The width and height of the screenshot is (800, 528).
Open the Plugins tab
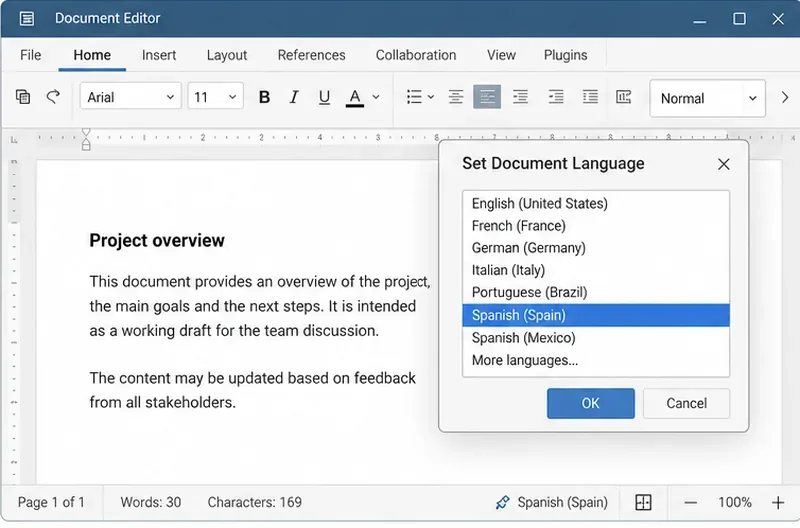tap(565, 55)
